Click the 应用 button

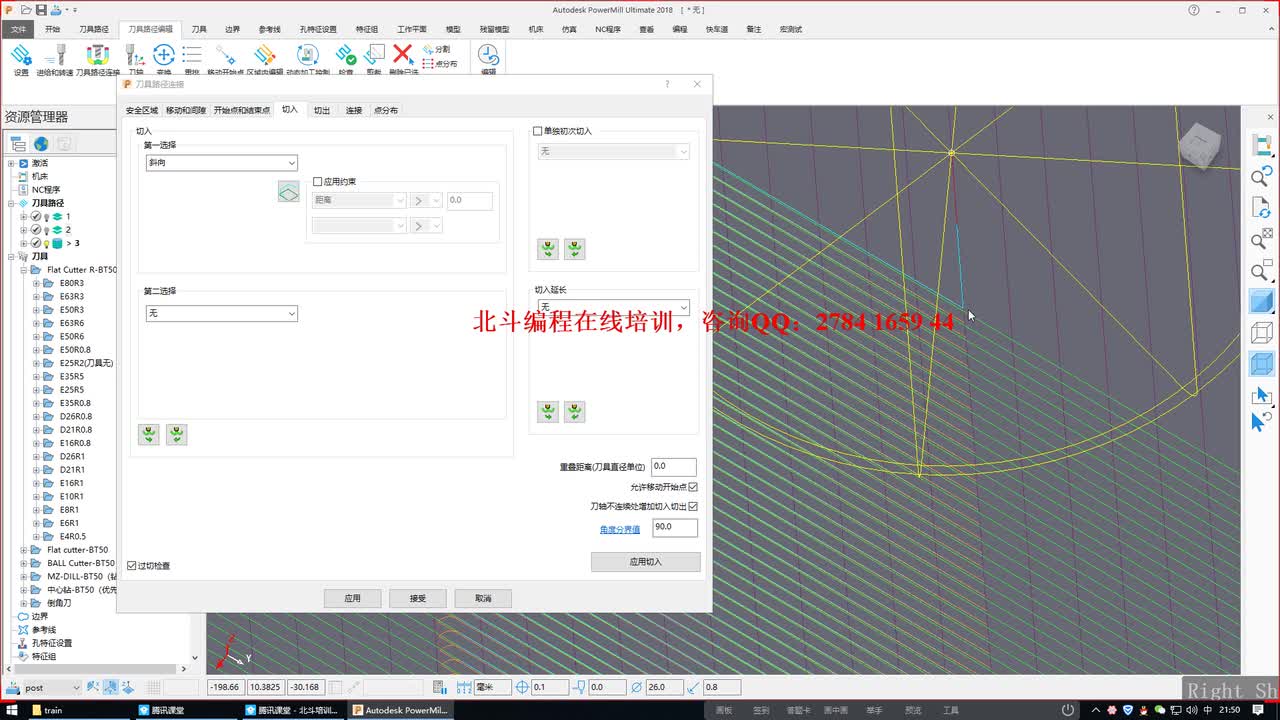(x=352, y=598)
